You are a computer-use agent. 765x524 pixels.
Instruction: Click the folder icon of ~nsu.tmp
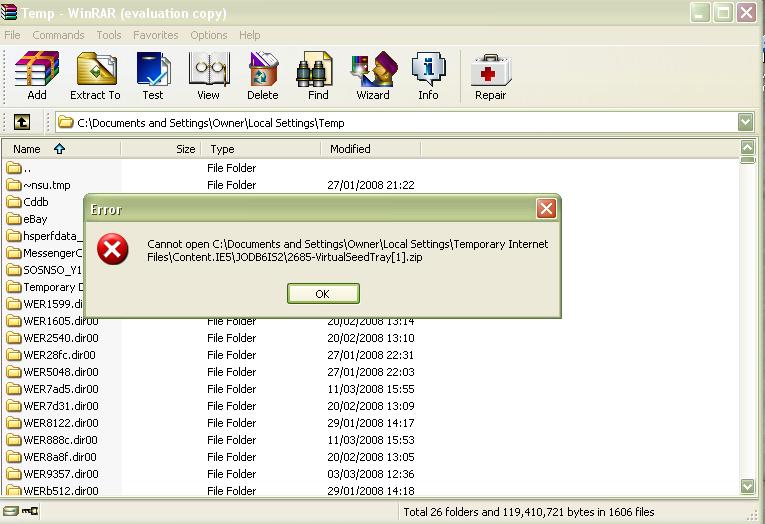tap(14, 185)
